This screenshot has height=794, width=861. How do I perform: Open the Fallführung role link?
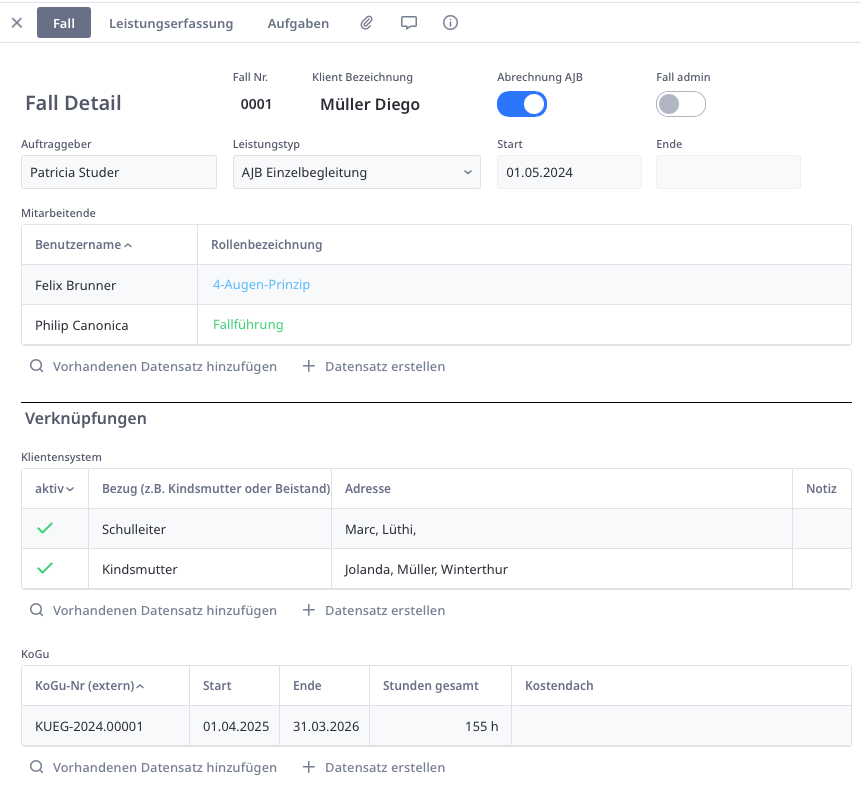(248, 325)
